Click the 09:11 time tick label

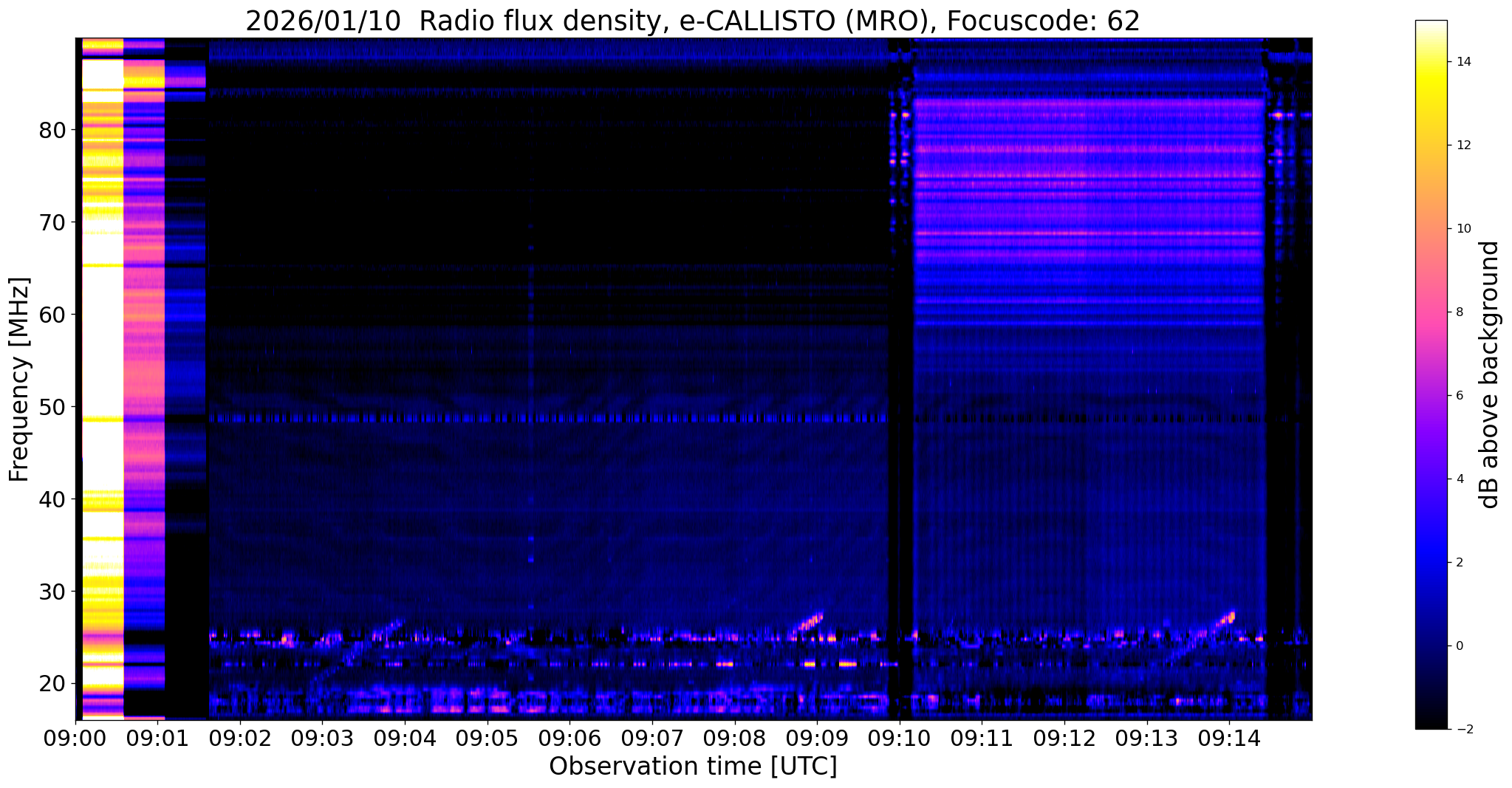click(982, 737)
